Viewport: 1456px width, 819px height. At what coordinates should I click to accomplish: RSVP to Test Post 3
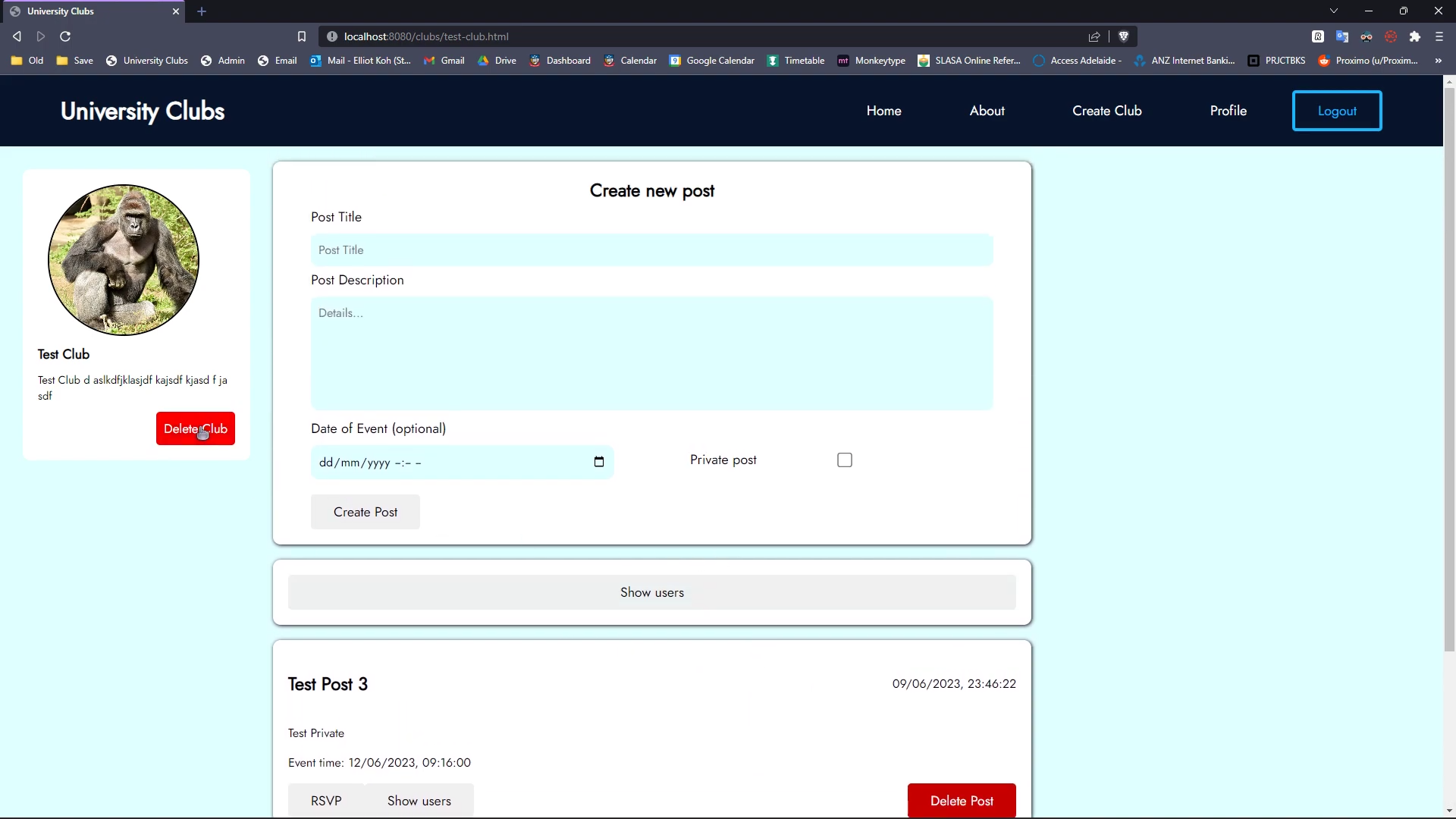pyautogui.click(x=326, y=801)
